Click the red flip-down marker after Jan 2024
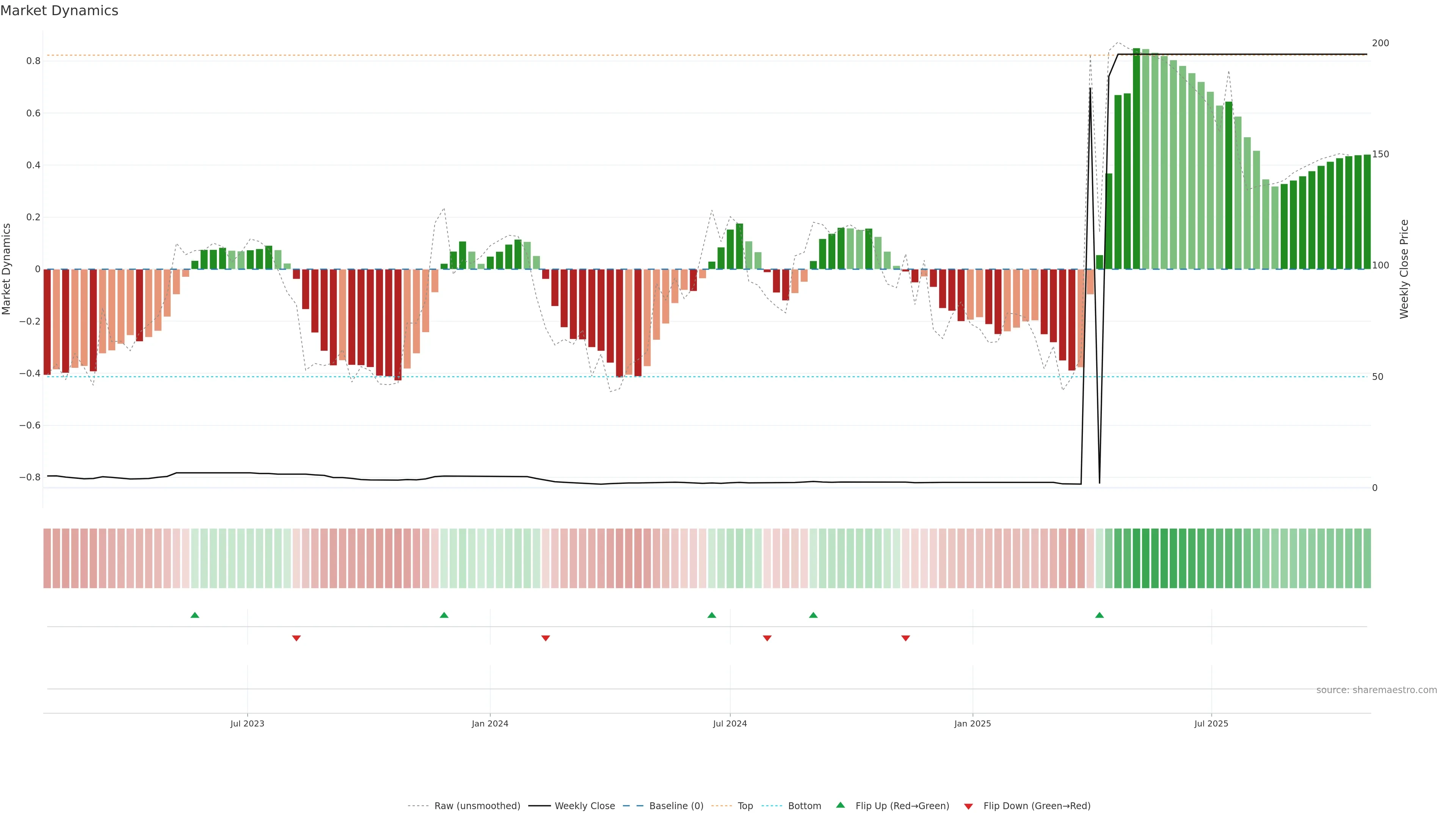This screenshot has height=819, width=1456. pos(546,638)
